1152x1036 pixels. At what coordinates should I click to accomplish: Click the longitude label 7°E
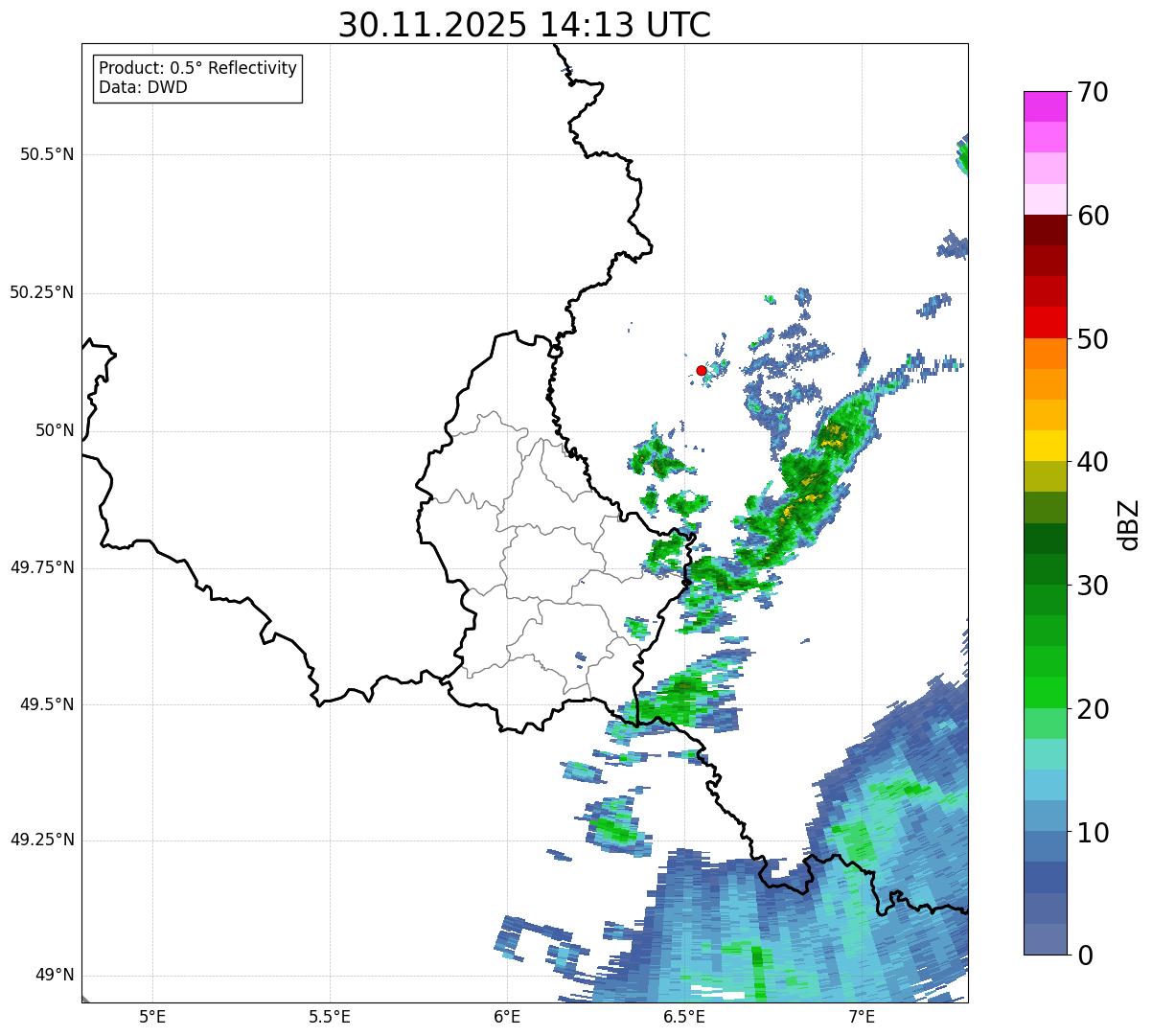click(x=863, y=1016)
